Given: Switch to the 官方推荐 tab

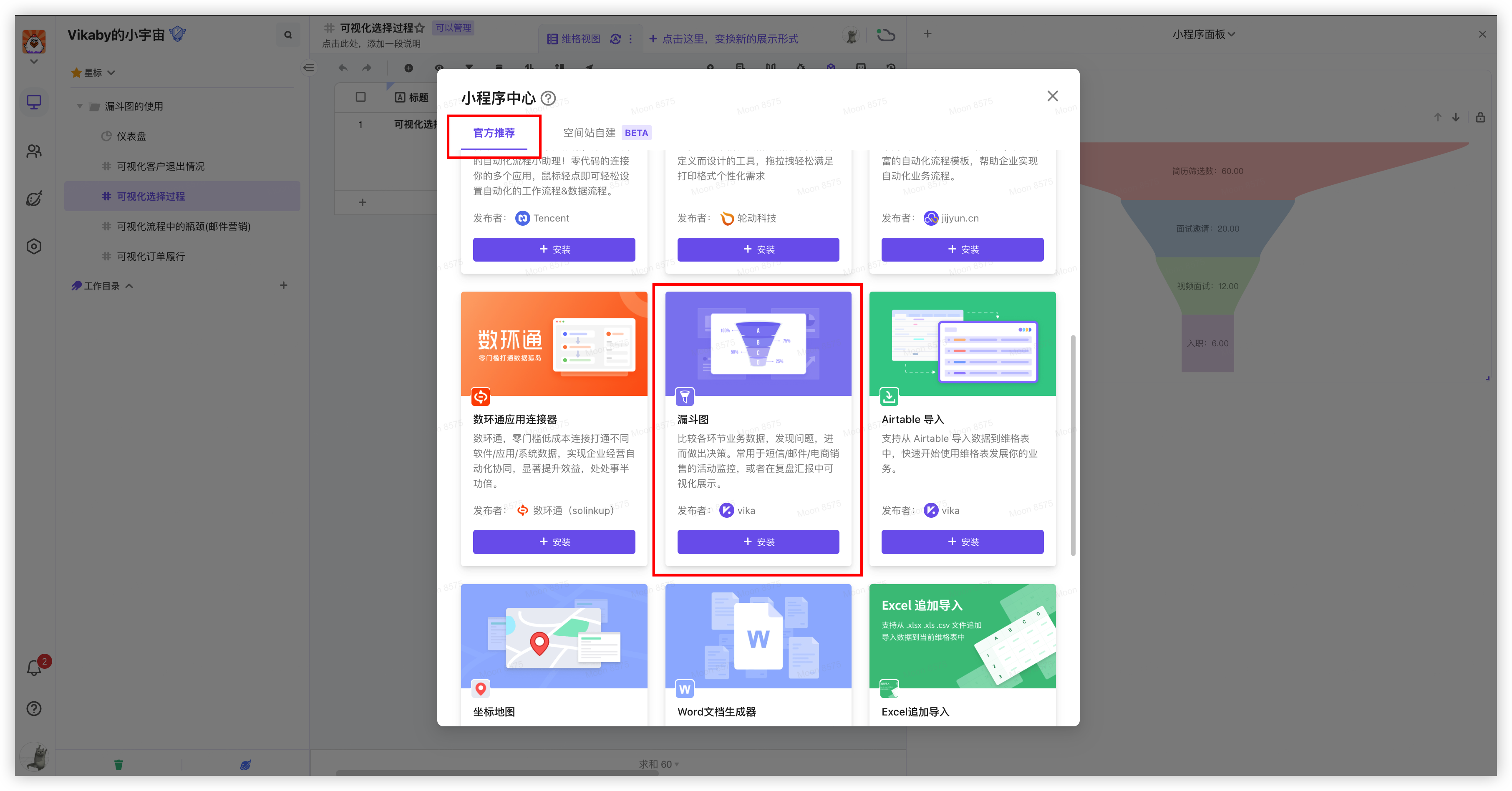Looking at the screenshot, I should click(x=494, y=133).
